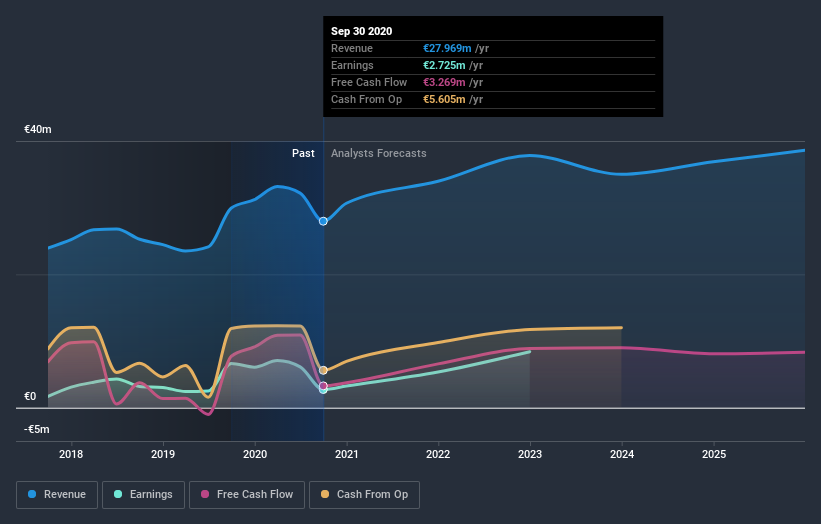
Task: Click the Revenue row label in tooltip
Action: (352, 48)
